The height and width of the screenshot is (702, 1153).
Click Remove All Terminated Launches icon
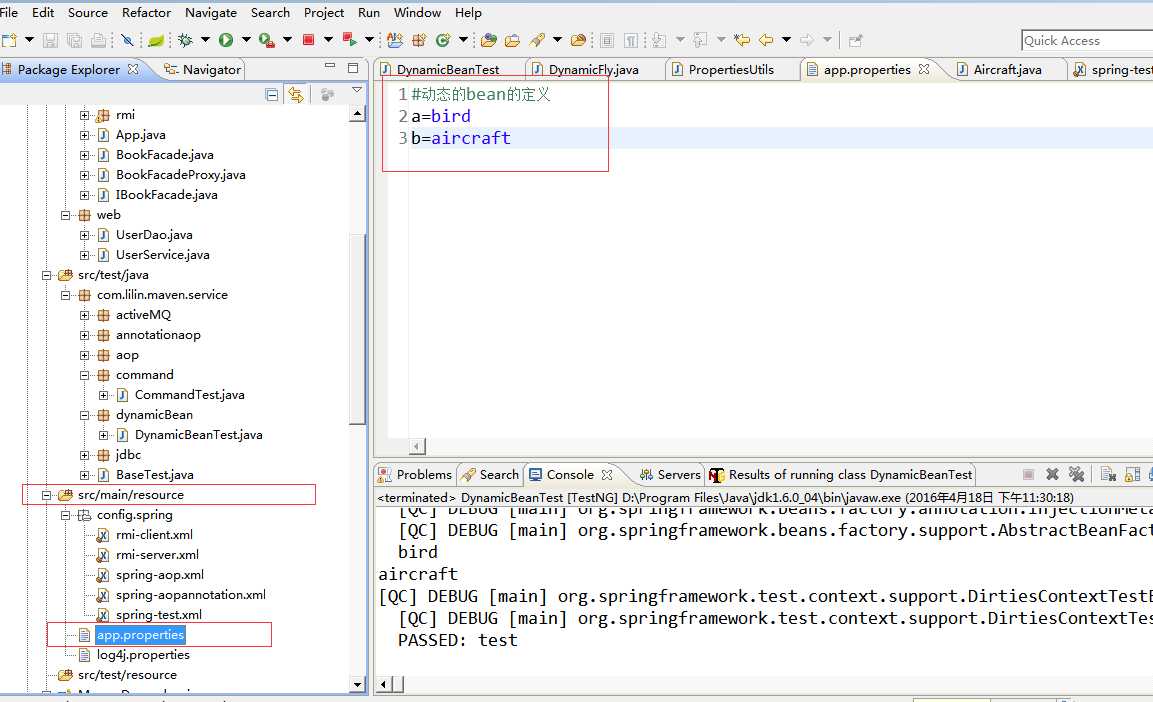click(x=1076, y=474)
